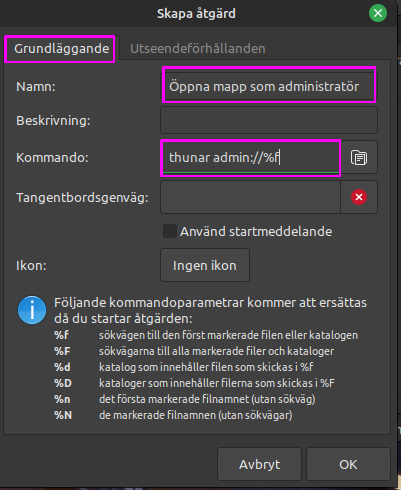Screen dimensions: 401x490
Task: Select the %N parameter description line
Action: coord(173,415)
